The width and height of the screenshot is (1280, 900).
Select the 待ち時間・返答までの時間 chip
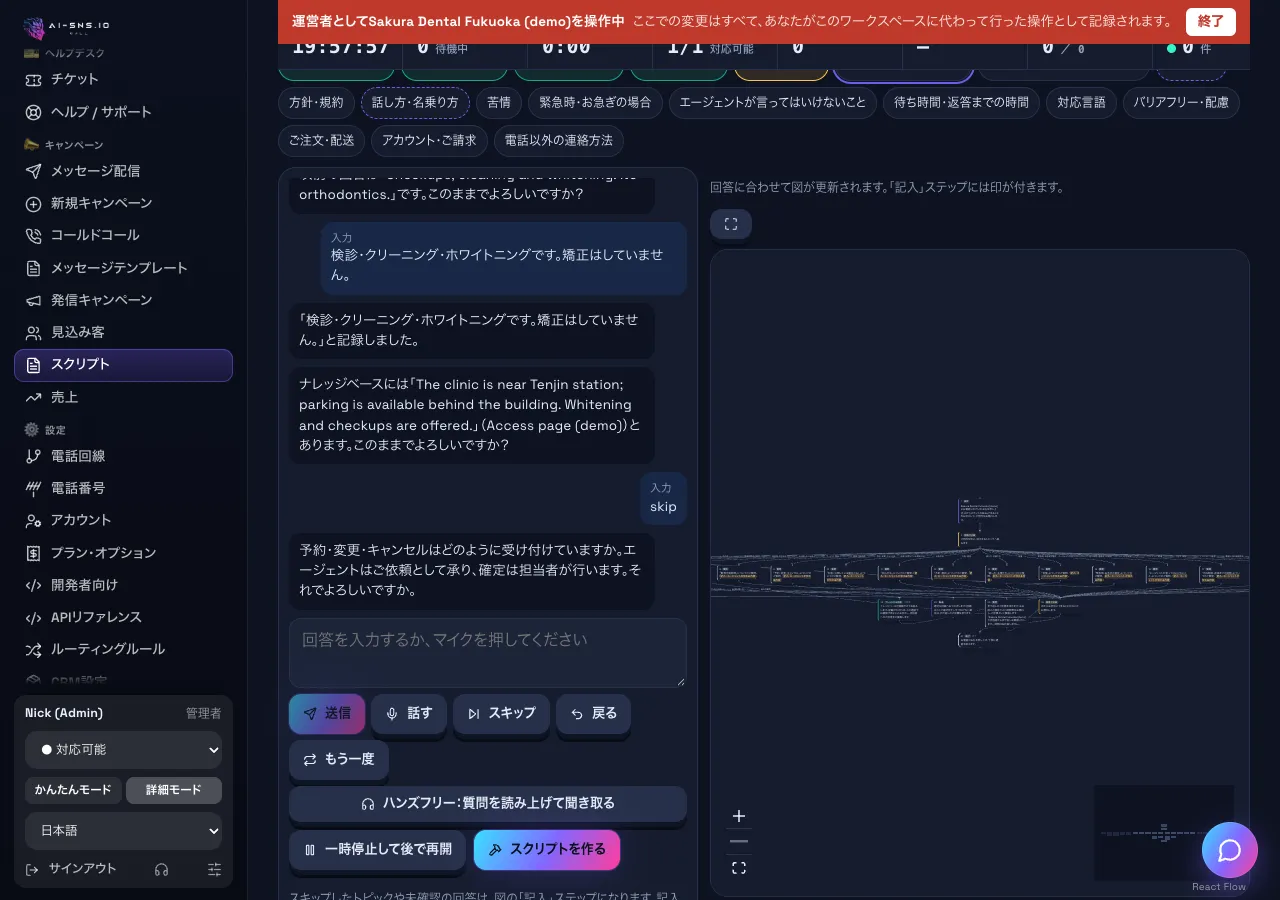click(961, 102)
